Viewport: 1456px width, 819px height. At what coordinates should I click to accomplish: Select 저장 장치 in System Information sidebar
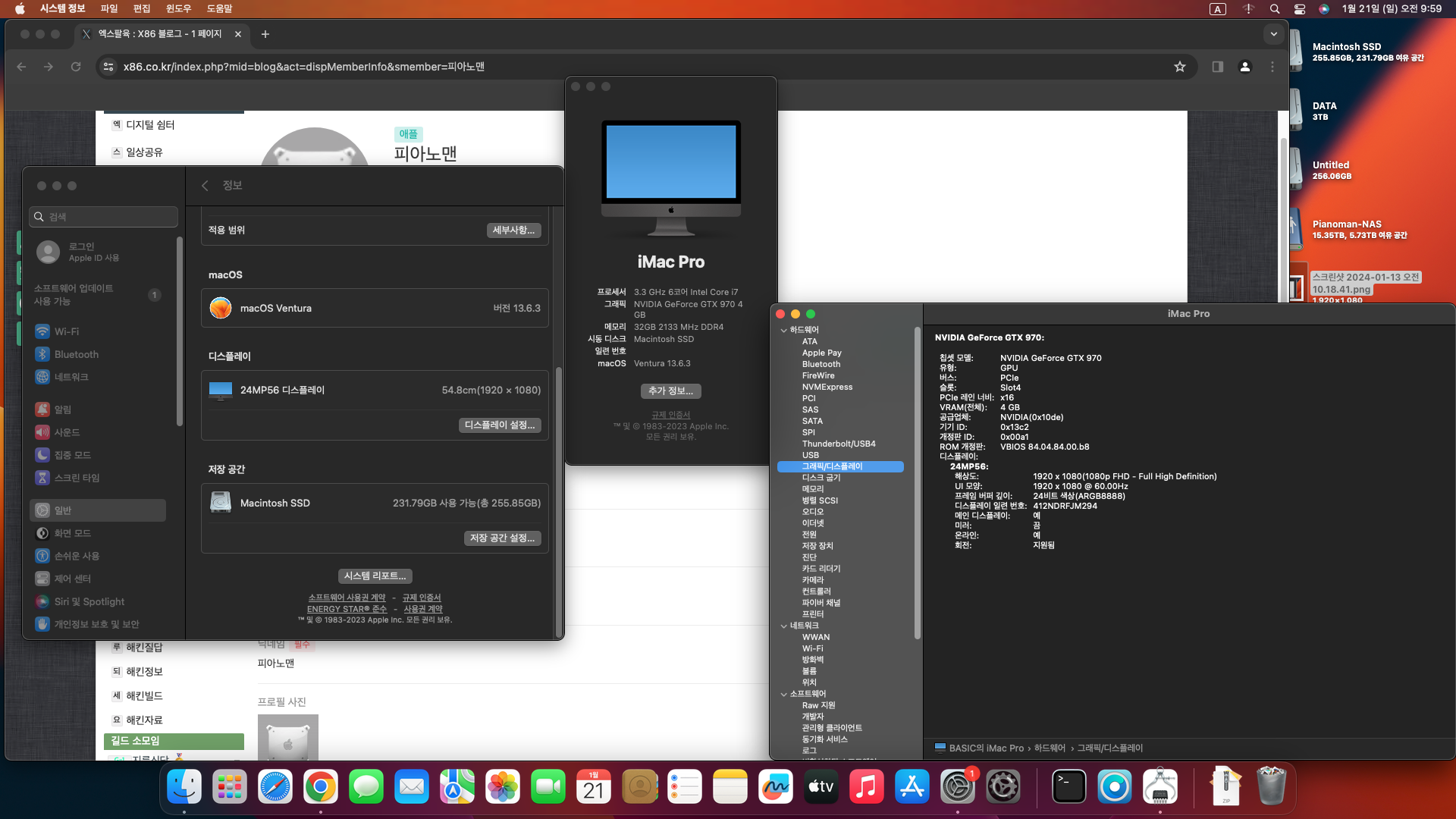817,546
